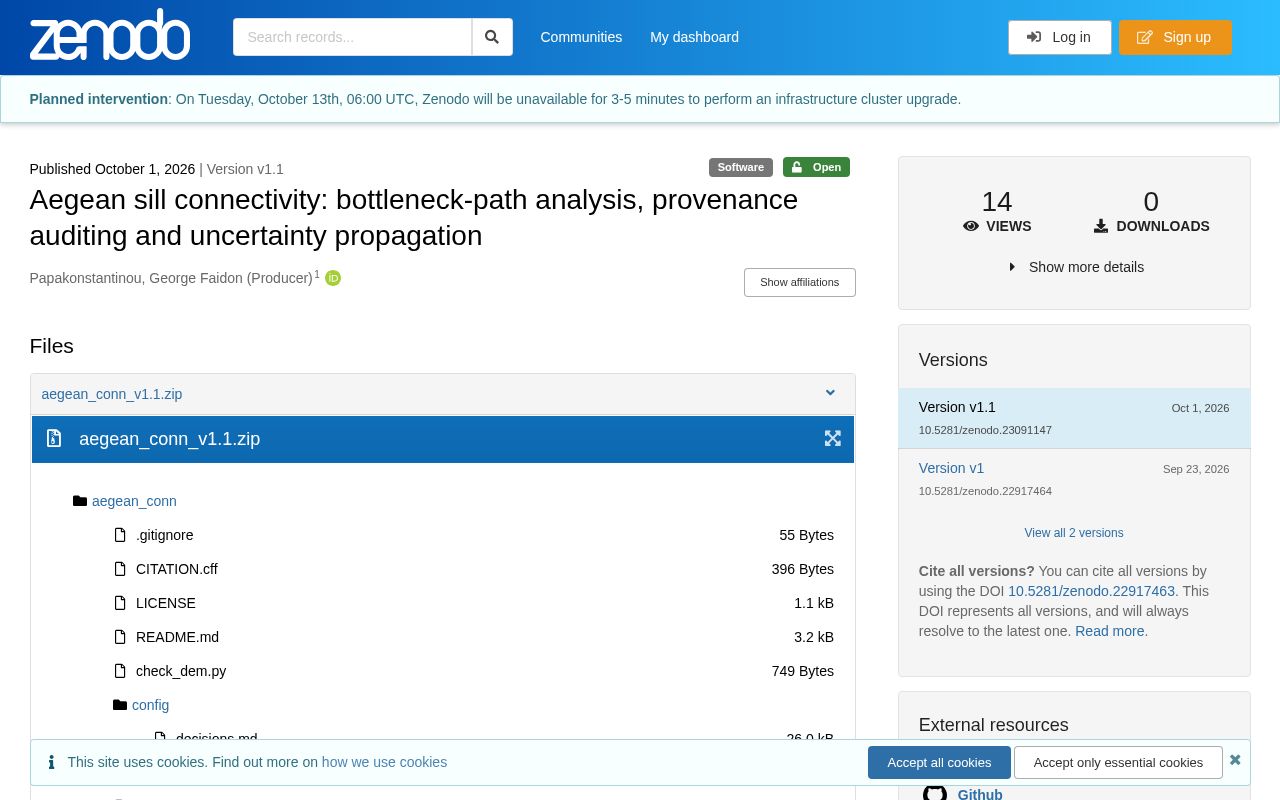Click Show affiliations button
The image size is (1280, 800).
(x=799, y=282)
